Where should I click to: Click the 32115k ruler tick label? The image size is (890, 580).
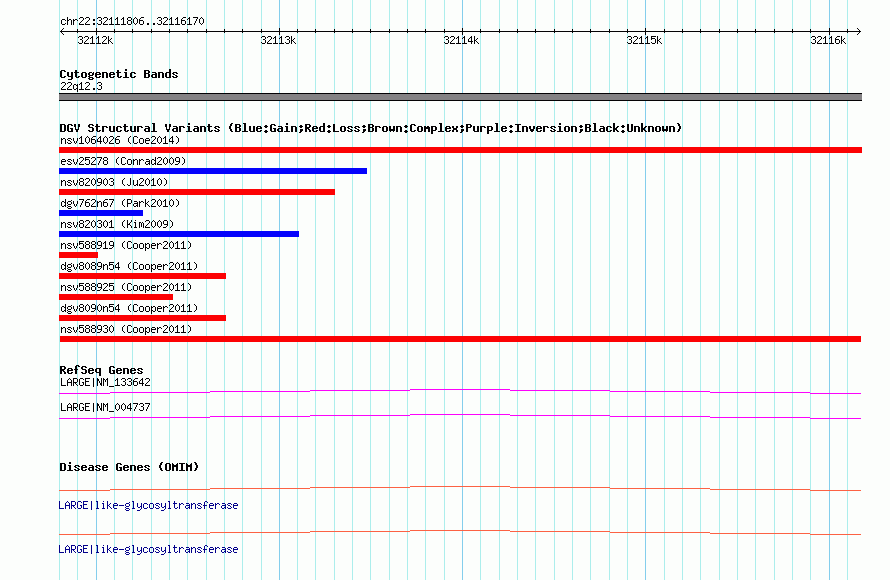[644, 40]
